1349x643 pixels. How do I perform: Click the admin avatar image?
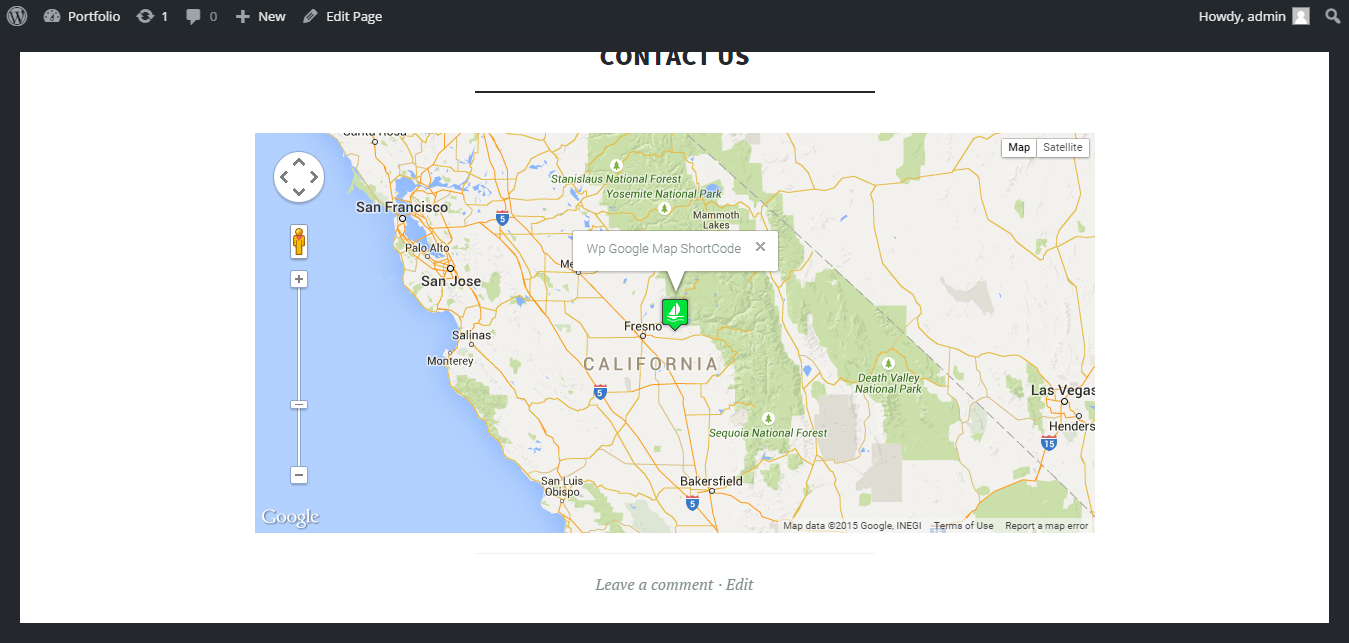1300,16
